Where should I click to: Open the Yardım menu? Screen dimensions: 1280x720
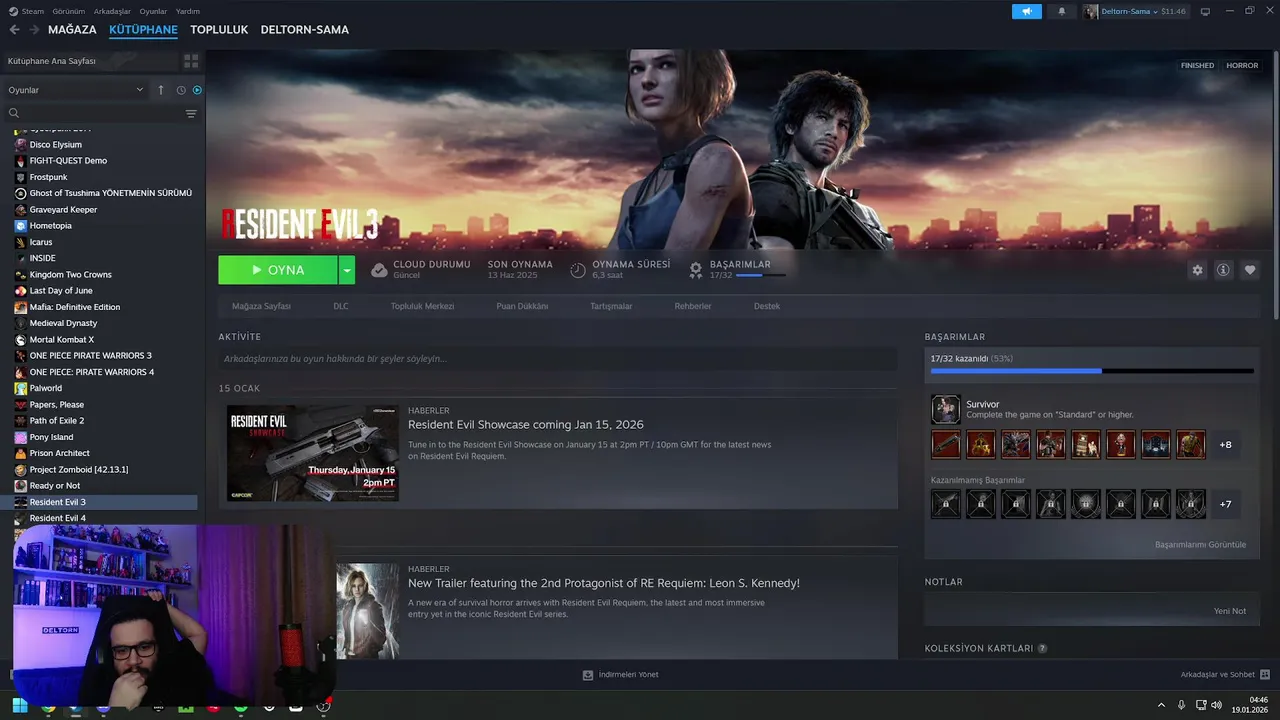188,11
